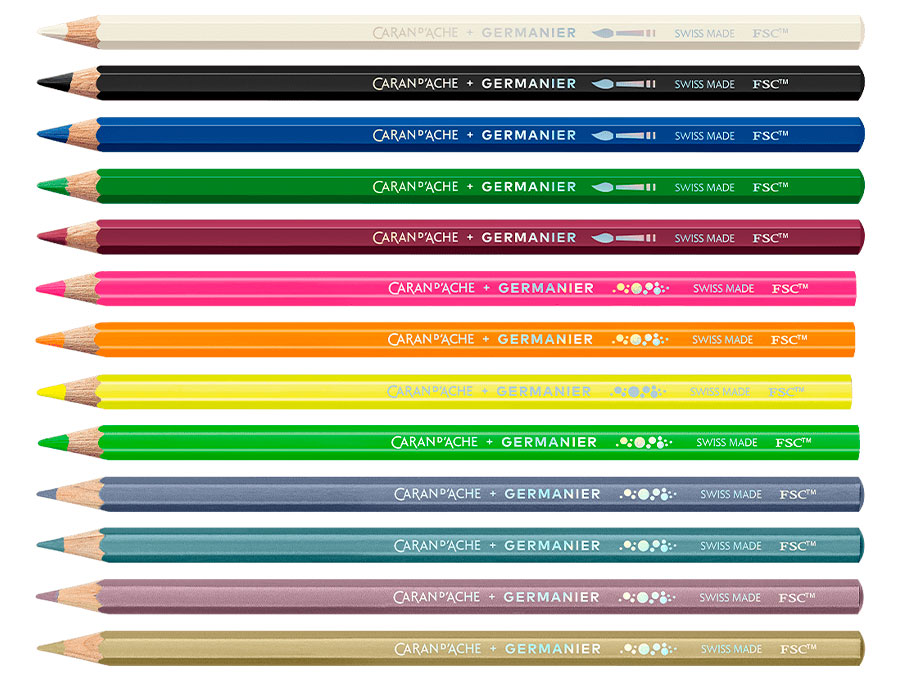The image size is (900, 682).
Task: Click the brush icon on the cream pencil
Action: 623,33
